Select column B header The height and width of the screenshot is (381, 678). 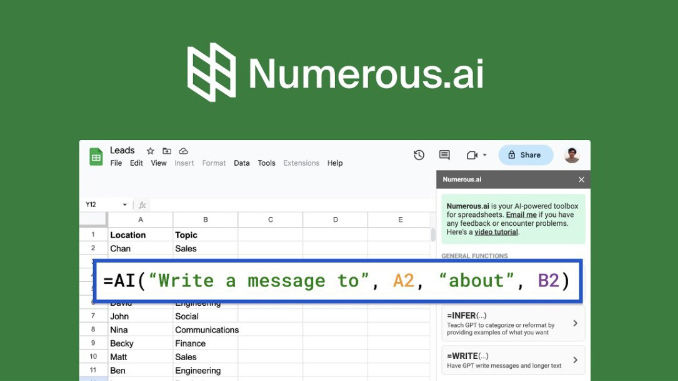205,220
